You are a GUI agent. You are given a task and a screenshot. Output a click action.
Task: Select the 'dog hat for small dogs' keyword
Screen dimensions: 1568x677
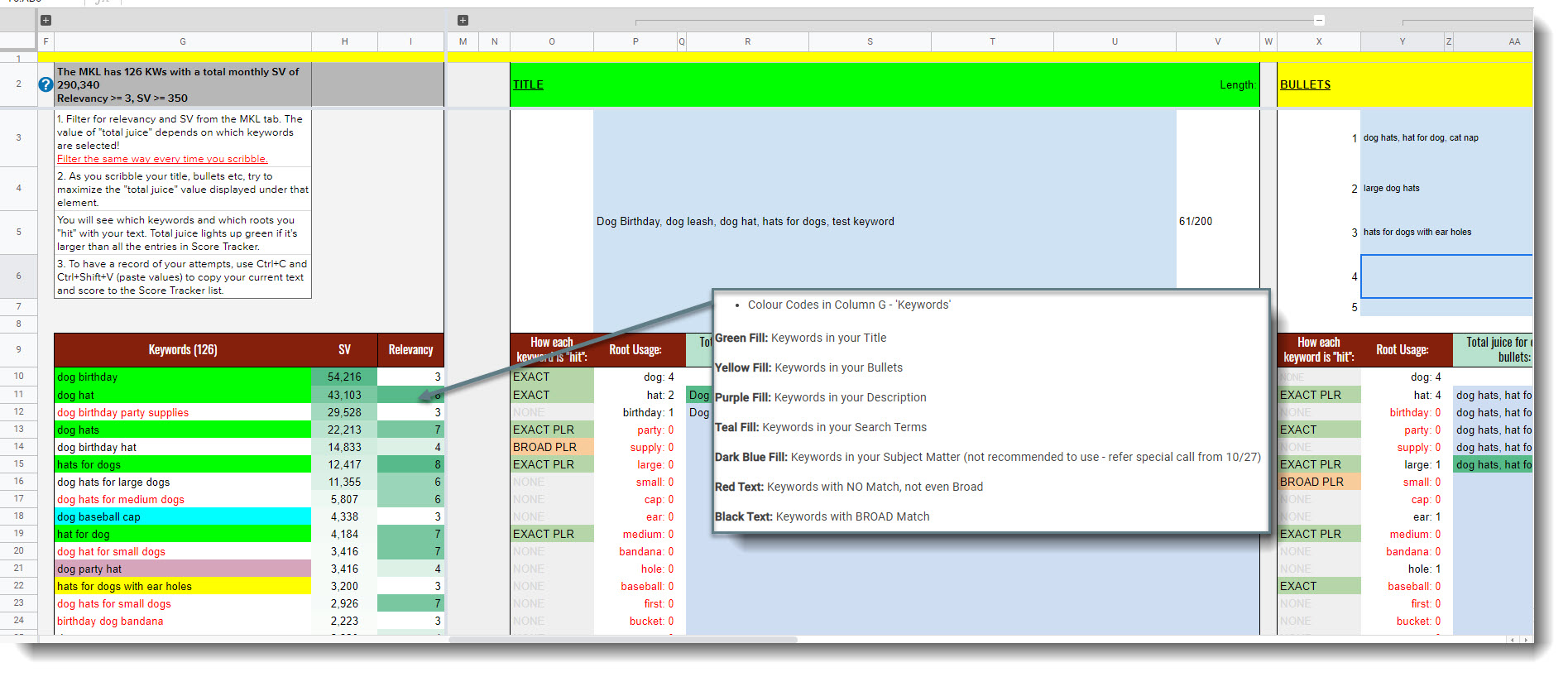pyautogui.click(x=183, y=551)
